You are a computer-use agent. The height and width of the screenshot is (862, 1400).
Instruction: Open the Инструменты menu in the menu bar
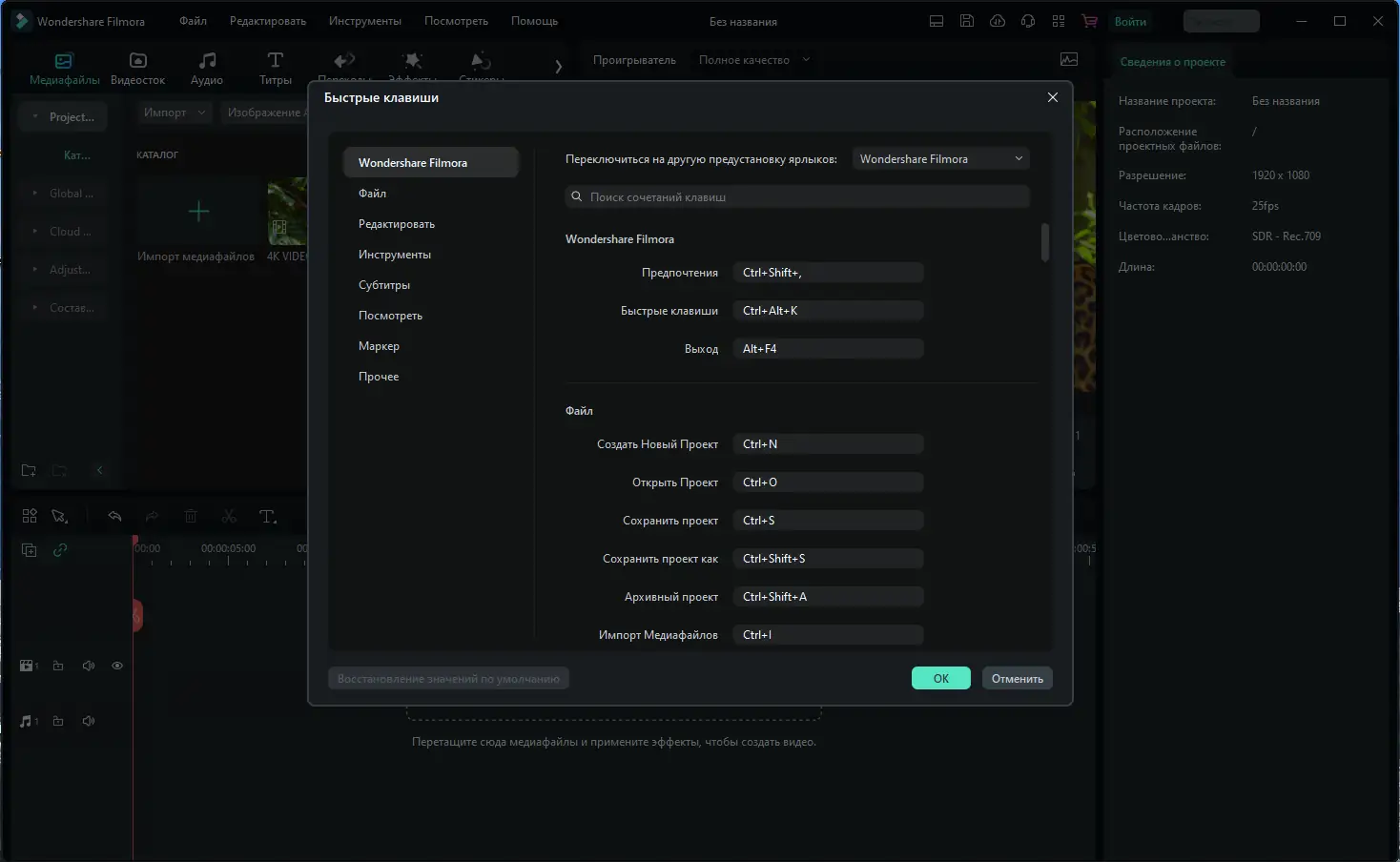point(365,21)
